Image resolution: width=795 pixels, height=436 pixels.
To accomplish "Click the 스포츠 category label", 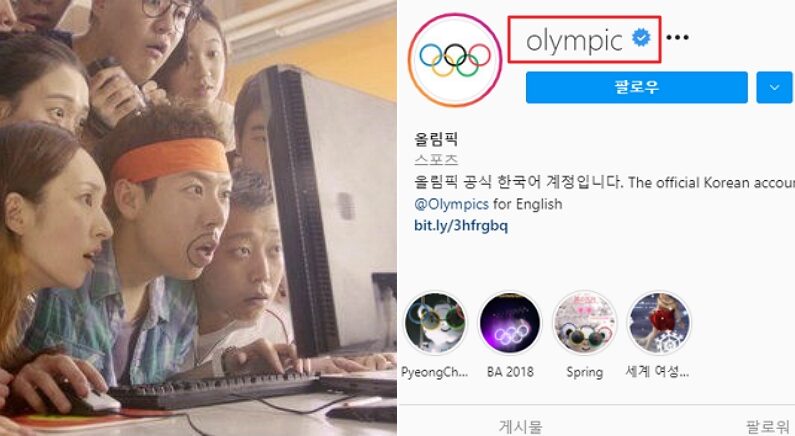I will coord(436,160).
